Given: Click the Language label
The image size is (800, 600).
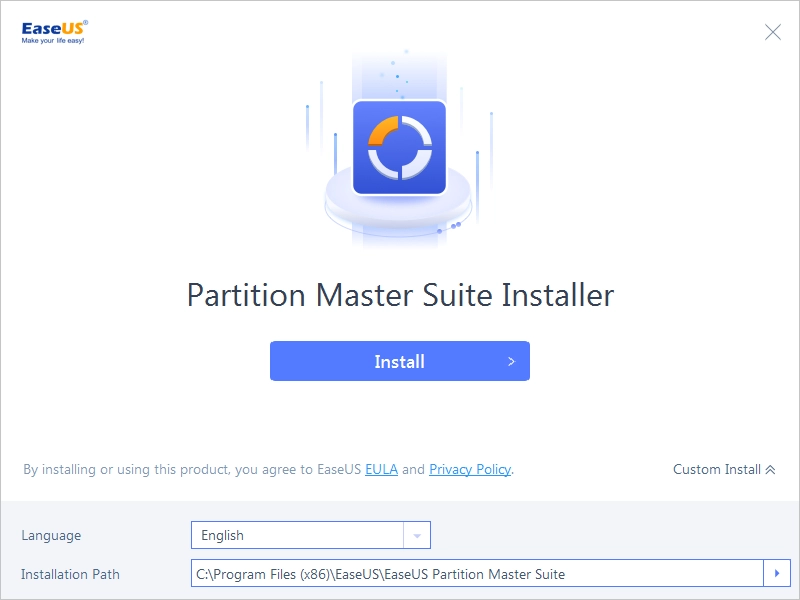Looking at the screenshot, I should 51,535.
